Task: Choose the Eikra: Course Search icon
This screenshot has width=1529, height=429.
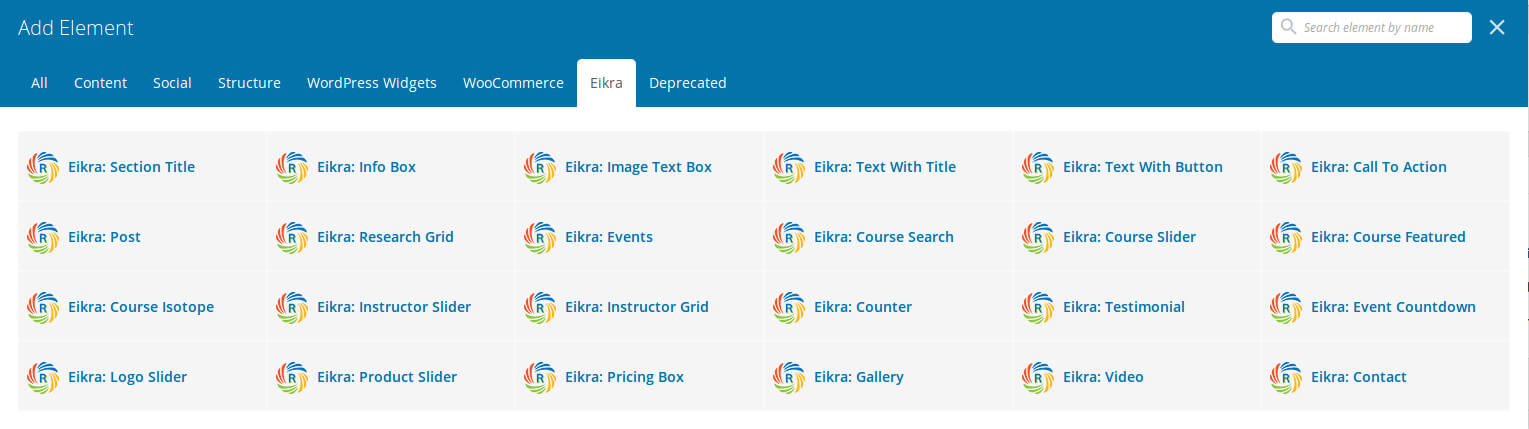Action: (788, 237)
